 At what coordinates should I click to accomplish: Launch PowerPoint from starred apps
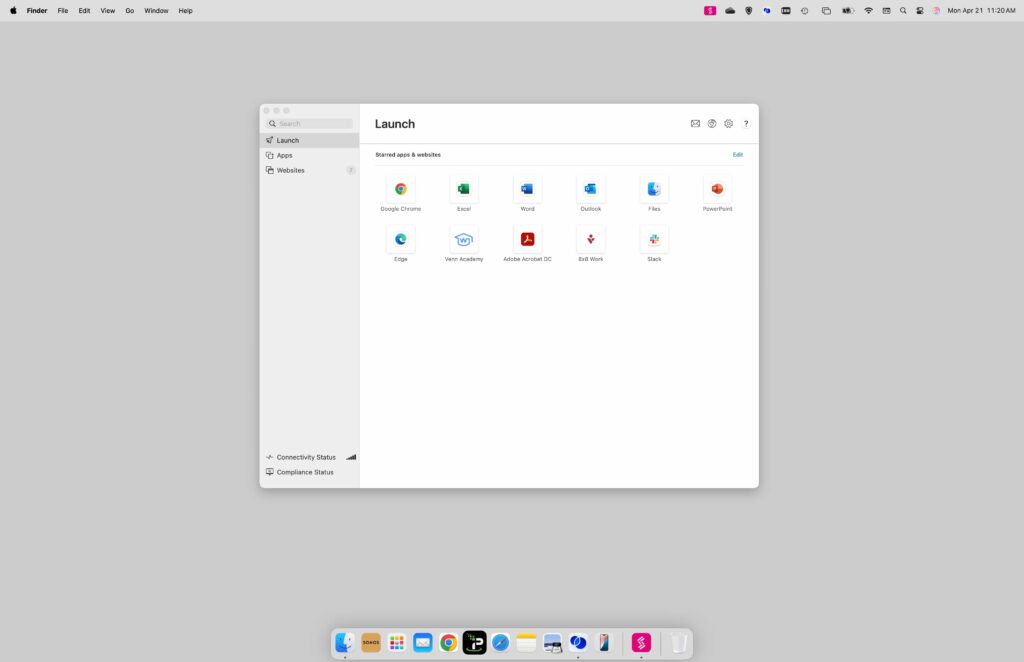point(717,189)
